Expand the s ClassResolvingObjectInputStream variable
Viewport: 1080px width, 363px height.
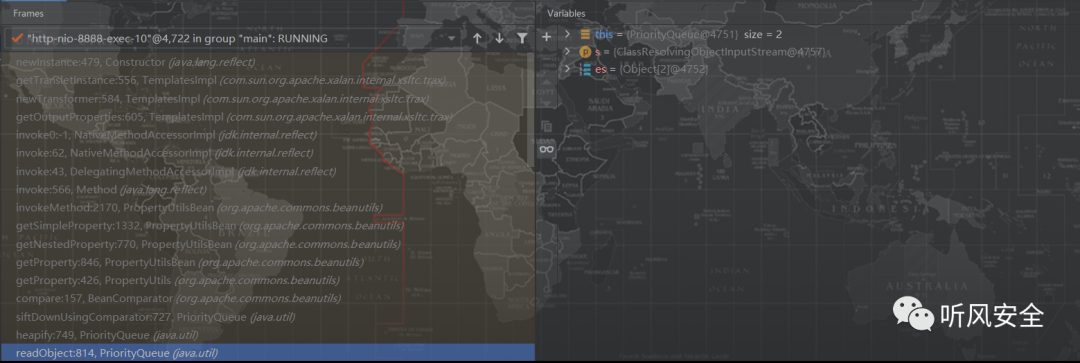(x=567, y=52)
